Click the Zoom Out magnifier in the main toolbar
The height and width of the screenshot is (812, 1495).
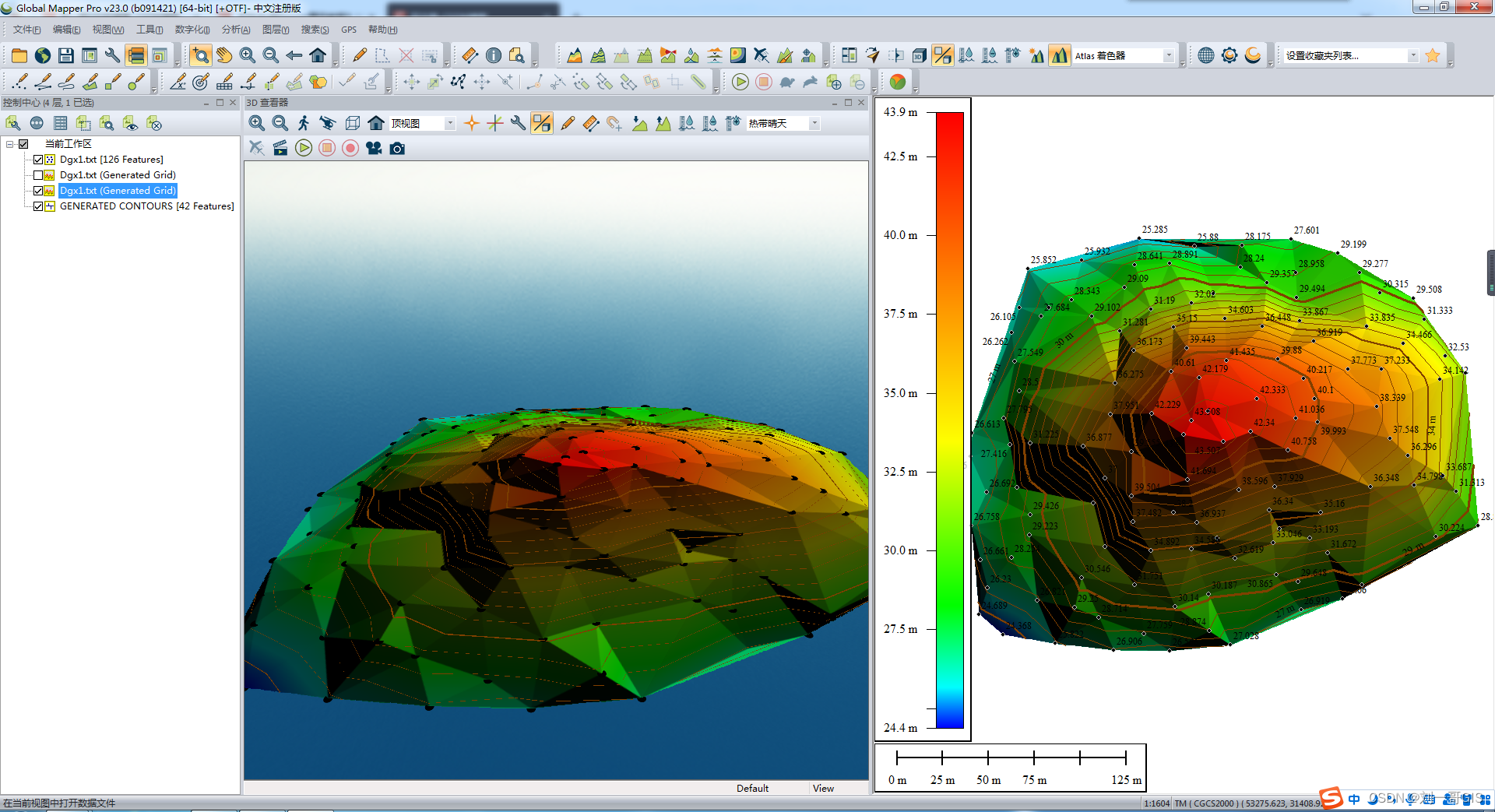tap(271, 55)
